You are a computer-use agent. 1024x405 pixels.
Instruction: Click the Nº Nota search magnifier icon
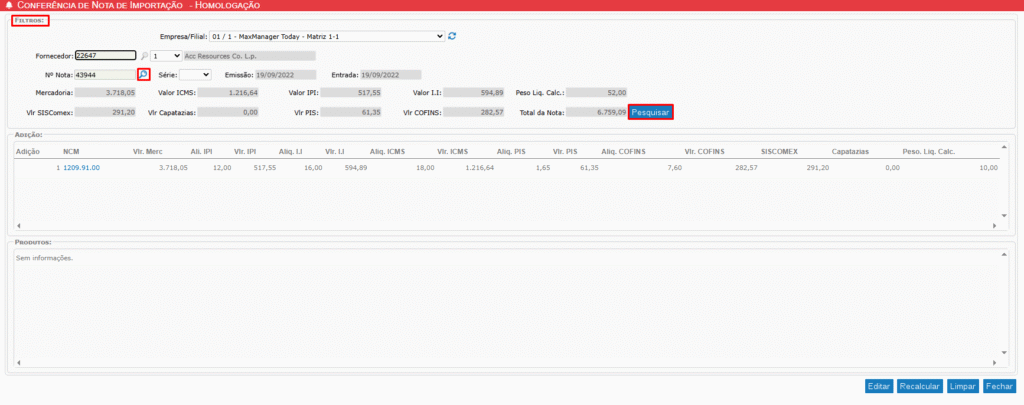(143, 75)
